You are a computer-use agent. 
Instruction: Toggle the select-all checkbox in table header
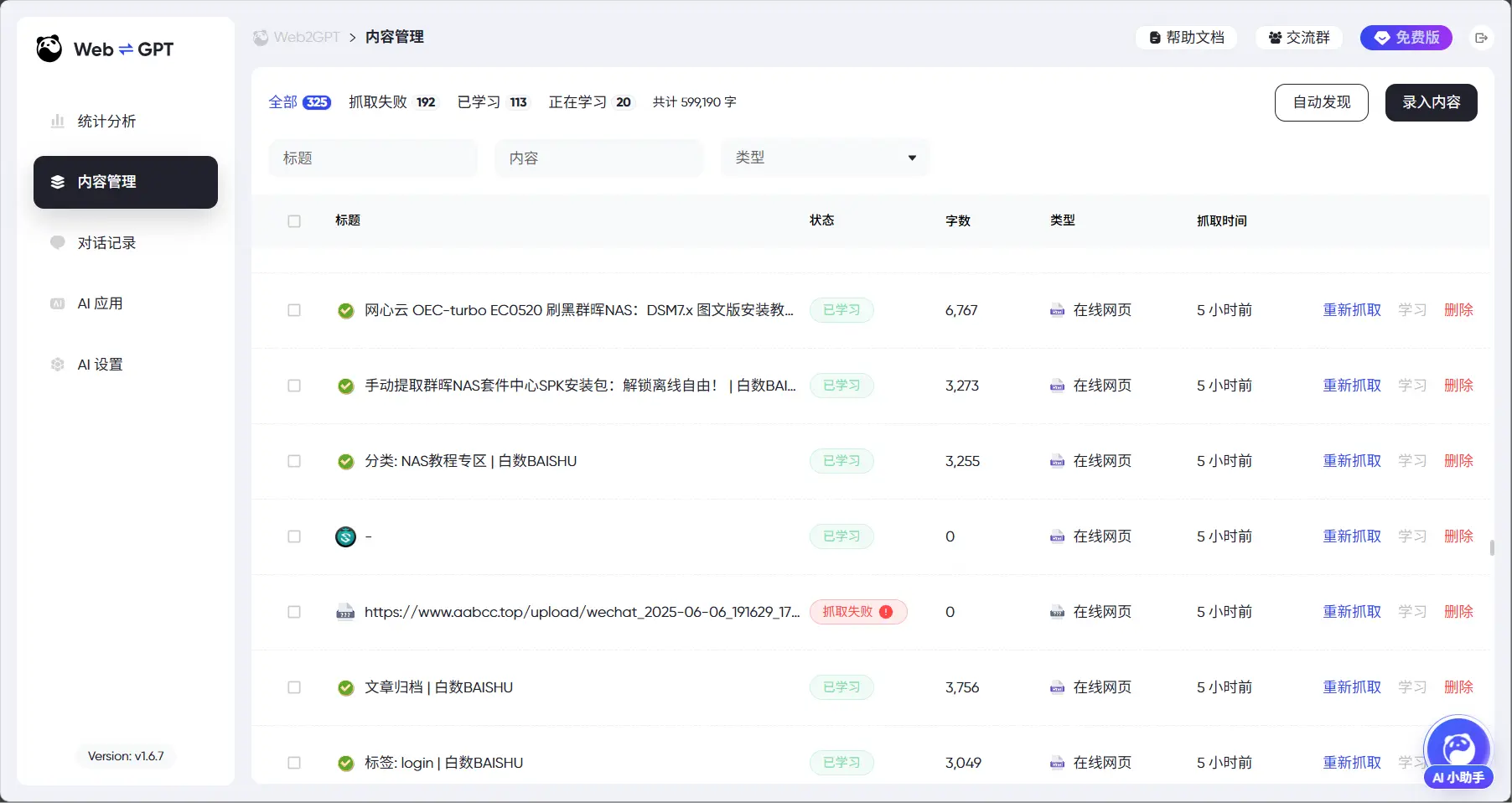click(x=294, y=221)
